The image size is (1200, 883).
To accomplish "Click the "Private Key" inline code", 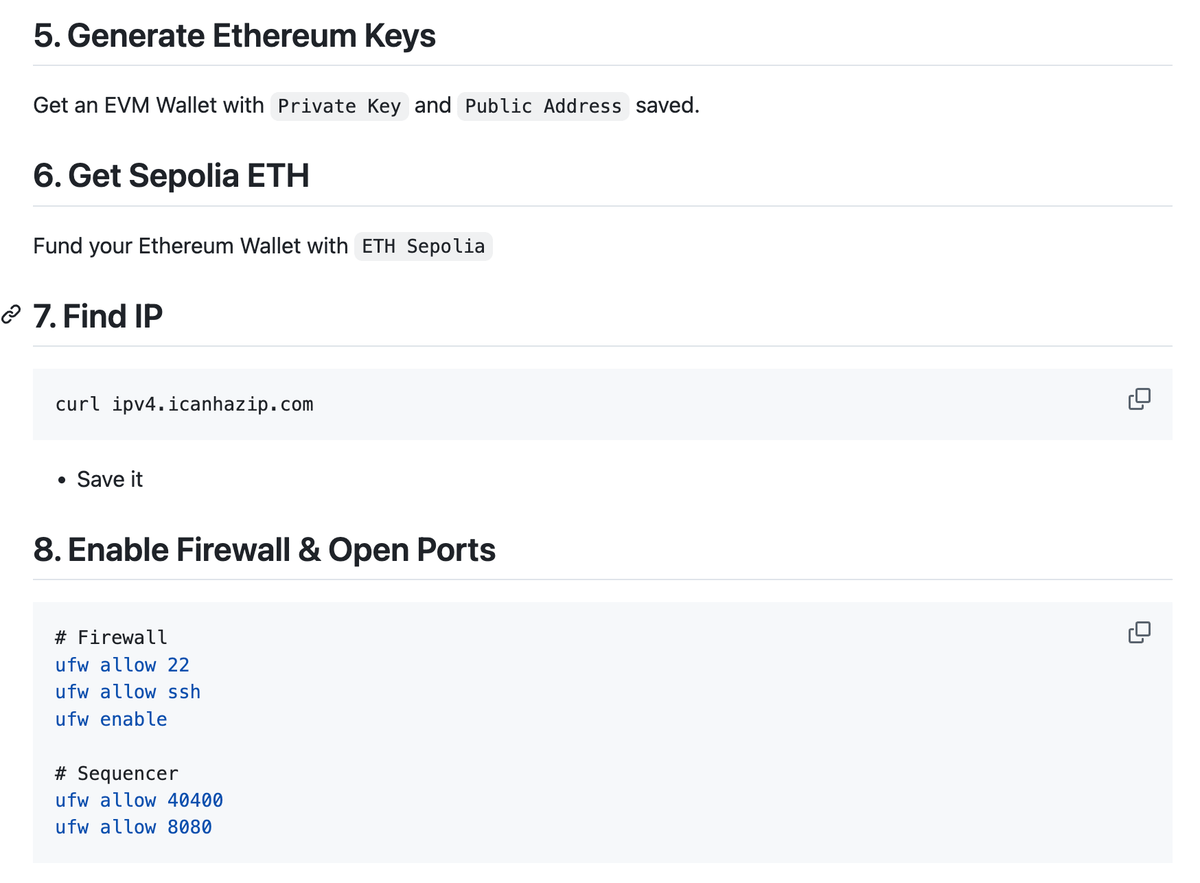I will click(339, 106).
